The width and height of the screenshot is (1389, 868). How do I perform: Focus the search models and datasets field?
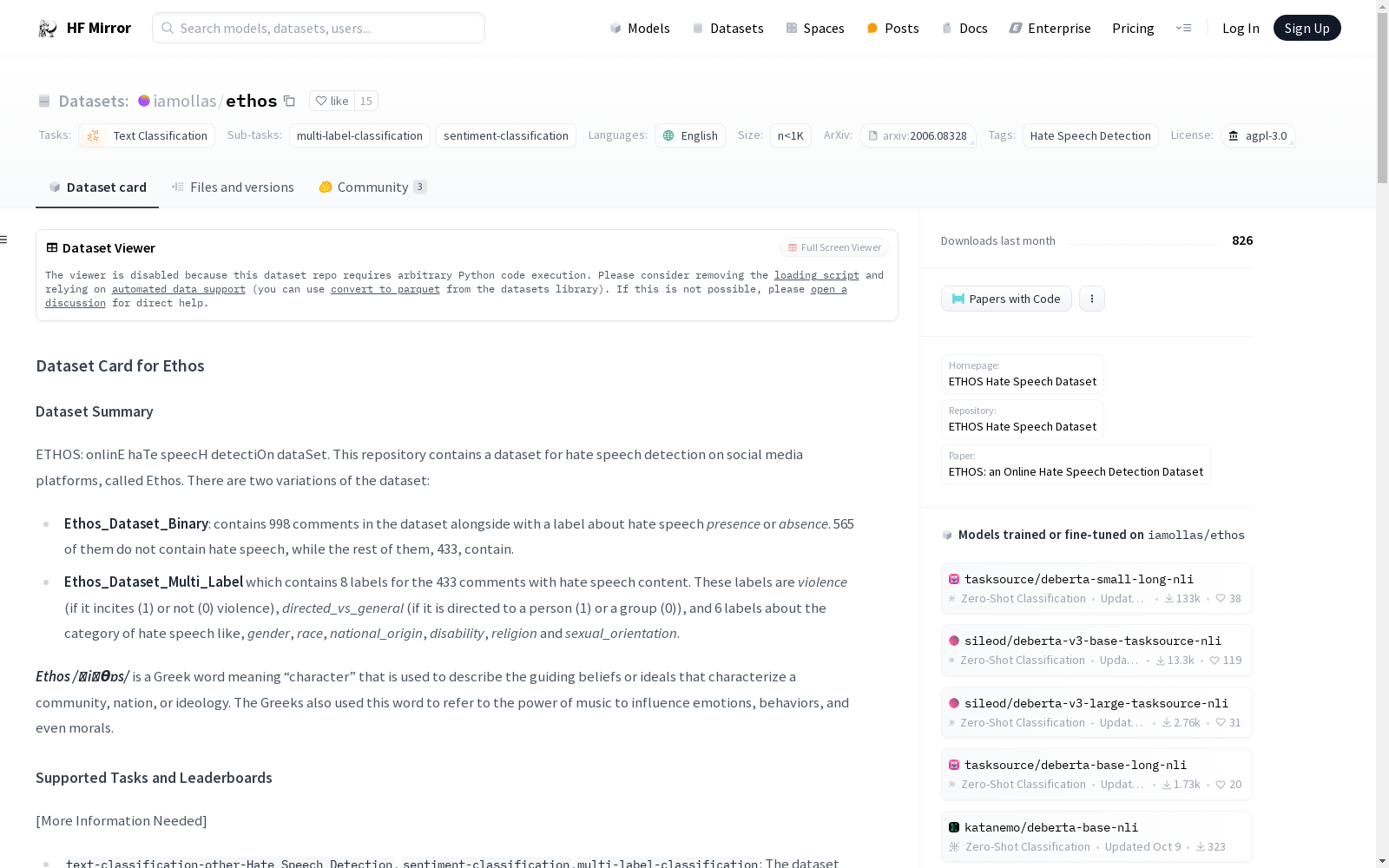pos(319,28)
